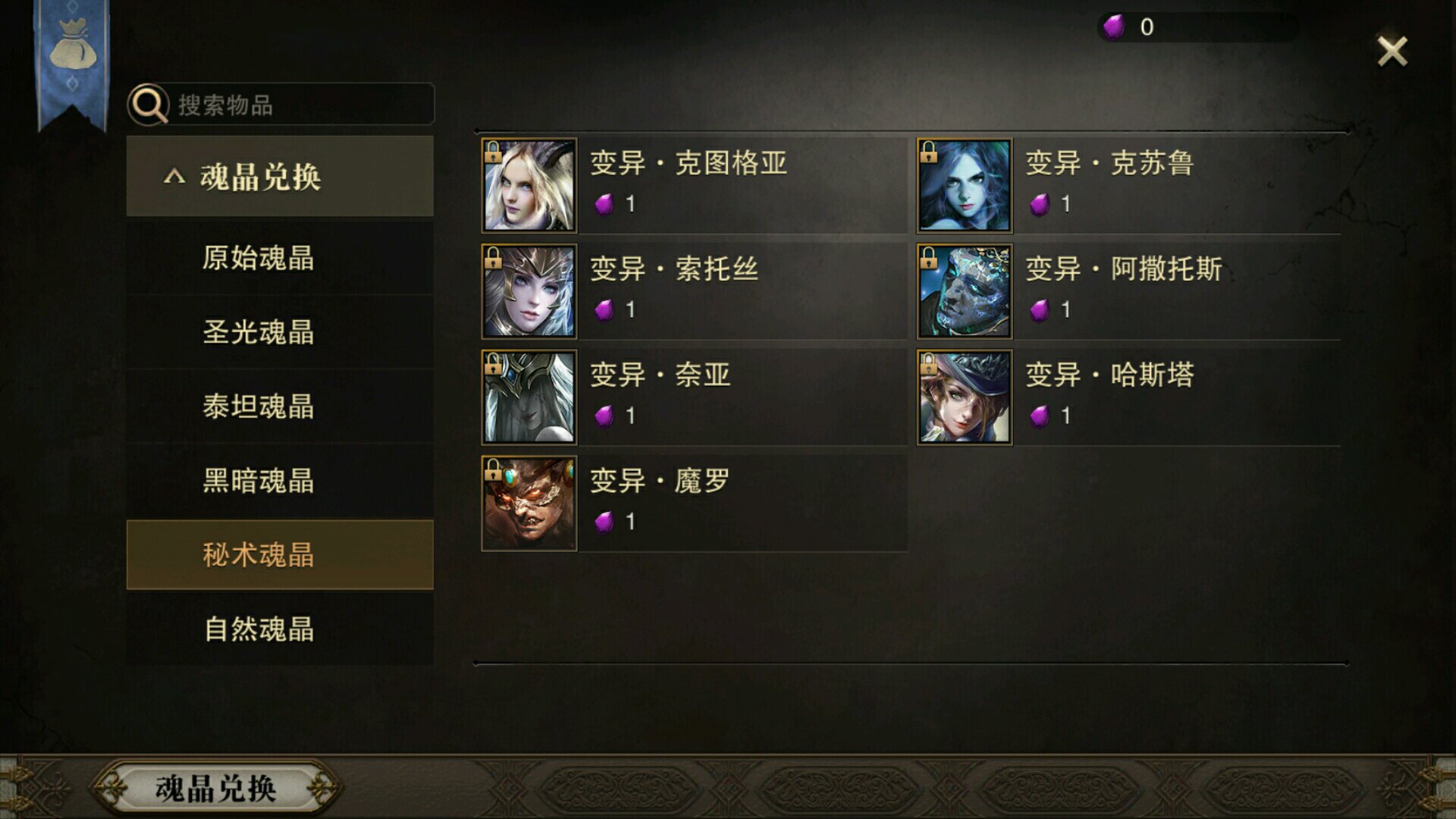
Task: Tap the purple soul crystal currency icon
Action: coord(1114,27)
